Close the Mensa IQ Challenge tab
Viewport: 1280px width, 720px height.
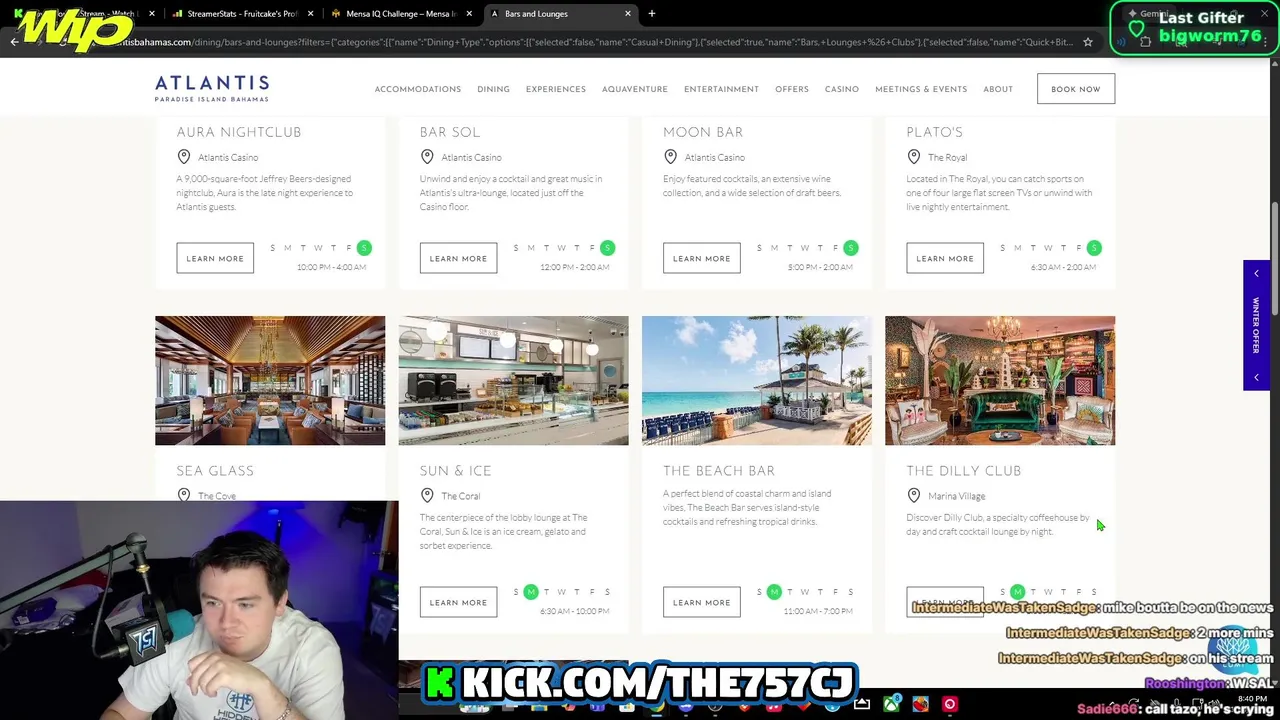pyautogui.click(x=469, y=14)
